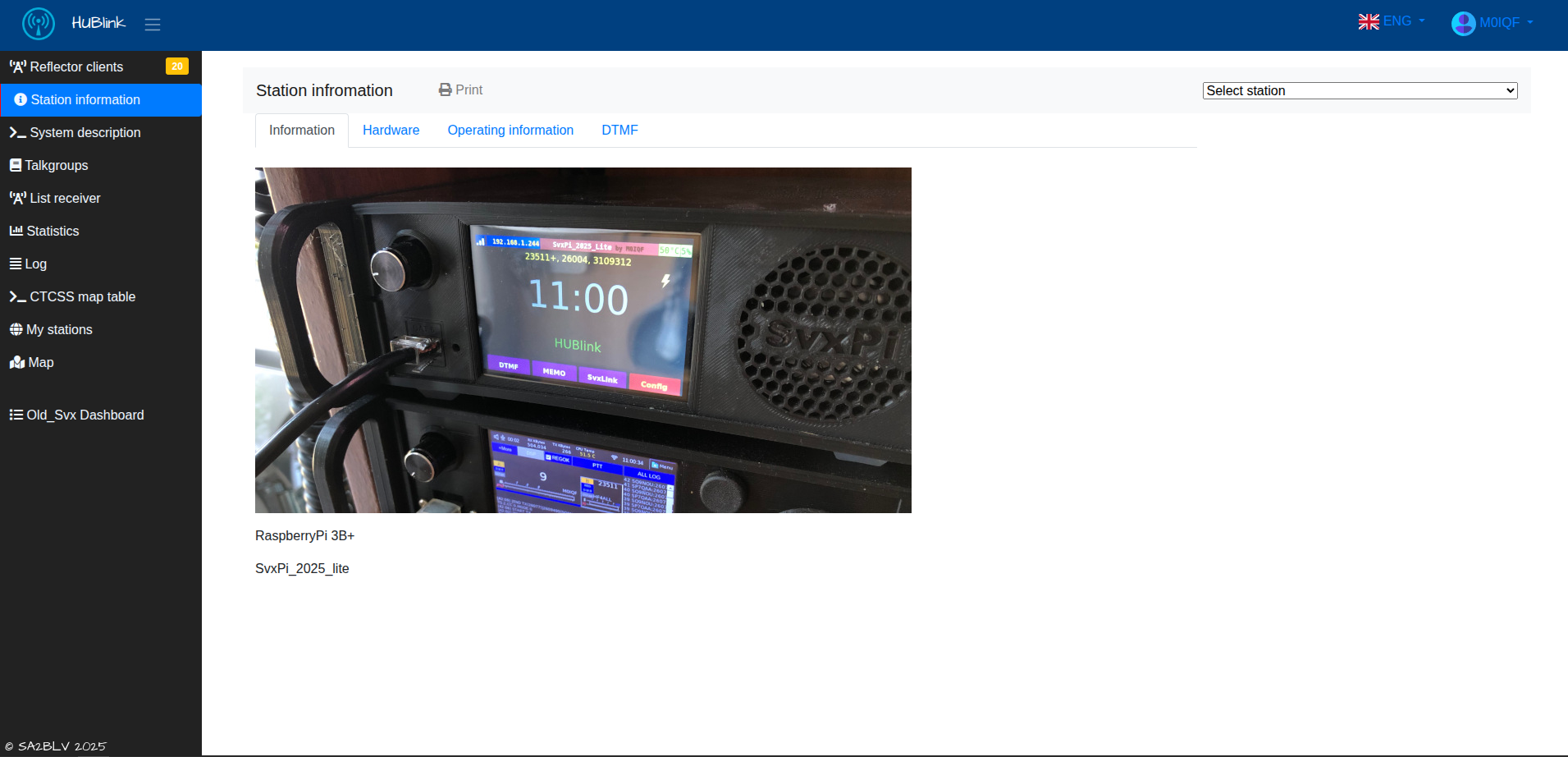Viewport: 1568px width, 757px height.
Task: Click the UK flag language icon
Action: (x=1369, y=22)
